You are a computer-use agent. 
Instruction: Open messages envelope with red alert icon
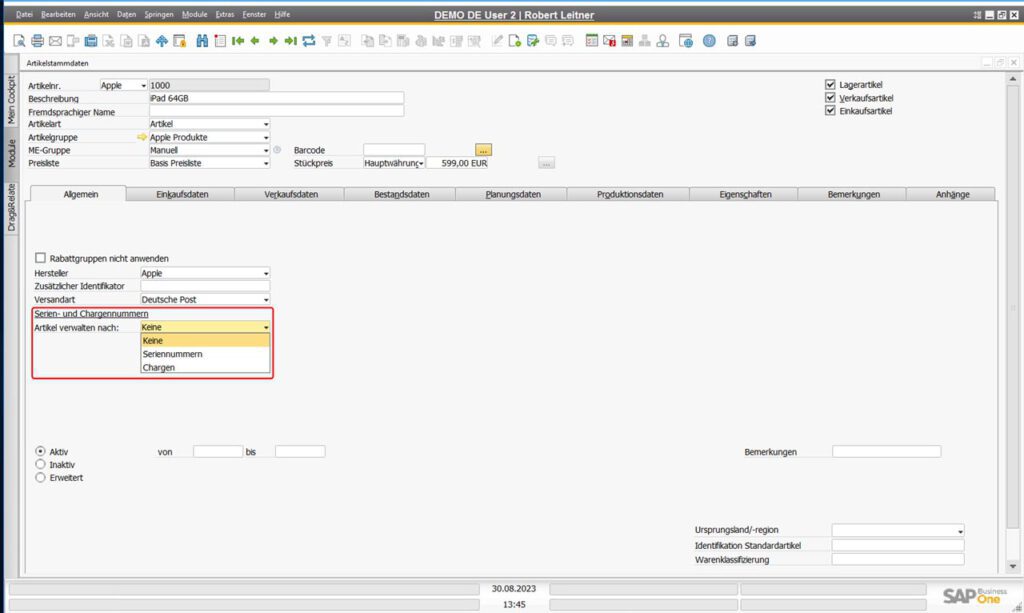pyautogui.click(x=609, y=41)
